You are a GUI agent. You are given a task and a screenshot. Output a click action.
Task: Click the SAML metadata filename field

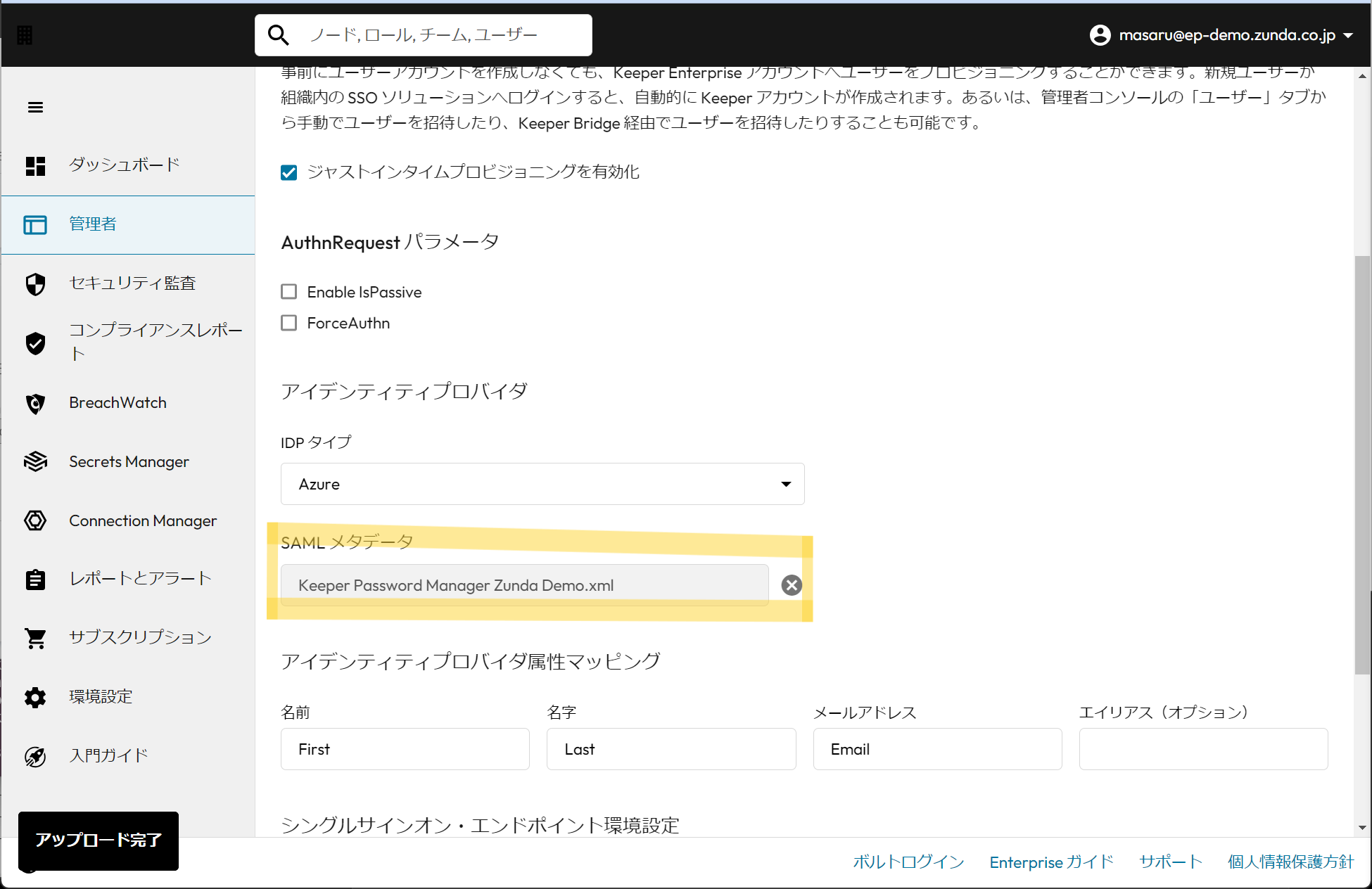click(524, 585)
